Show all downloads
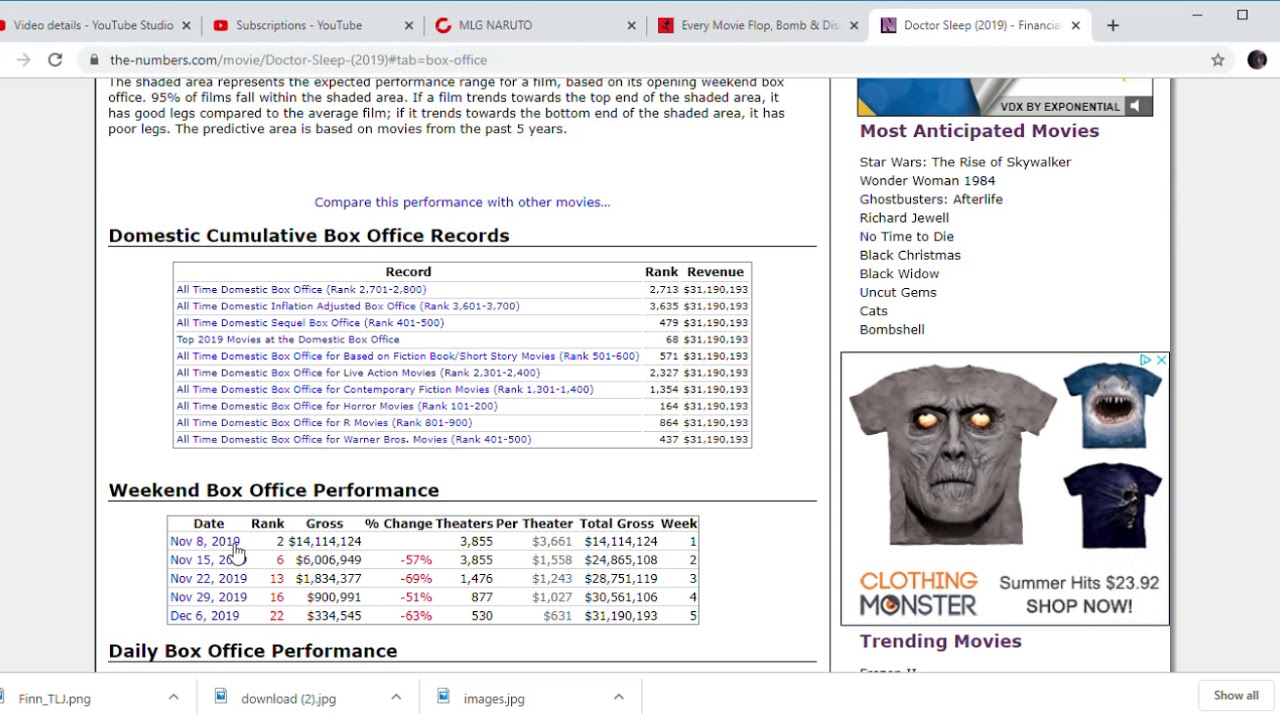Viewport: 1280px width, 720px height. pyautogui.click(x=1236, y=696)
